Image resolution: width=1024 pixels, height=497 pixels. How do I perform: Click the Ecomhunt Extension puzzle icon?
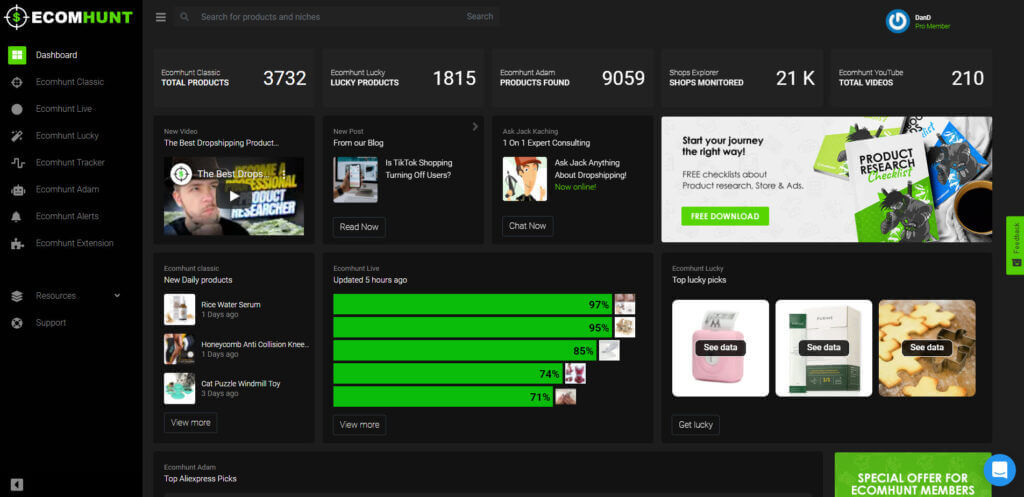17,244
